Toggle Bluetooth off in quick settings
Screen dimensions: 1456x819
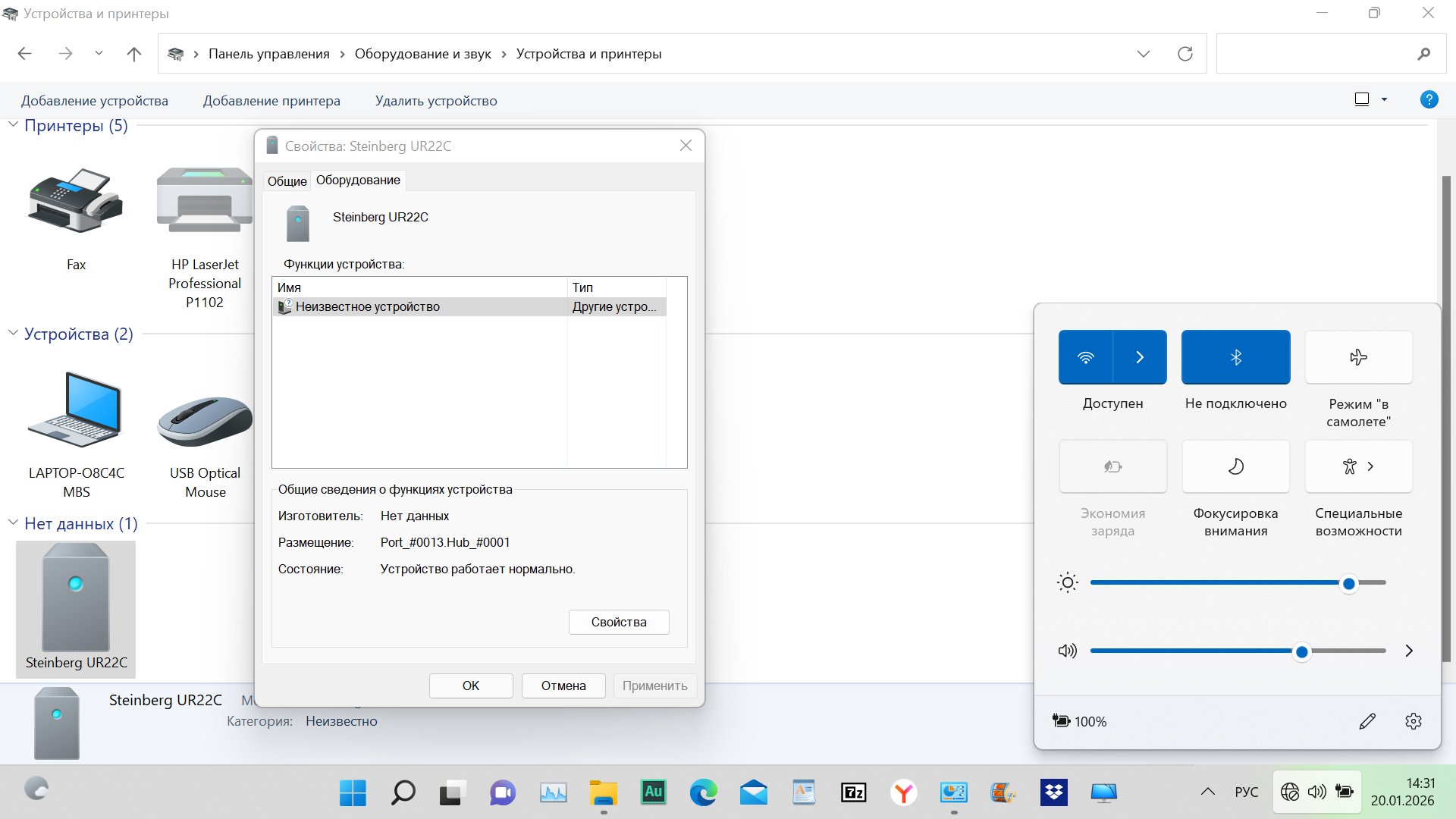pyautogui.click(x=1235, y=356)
